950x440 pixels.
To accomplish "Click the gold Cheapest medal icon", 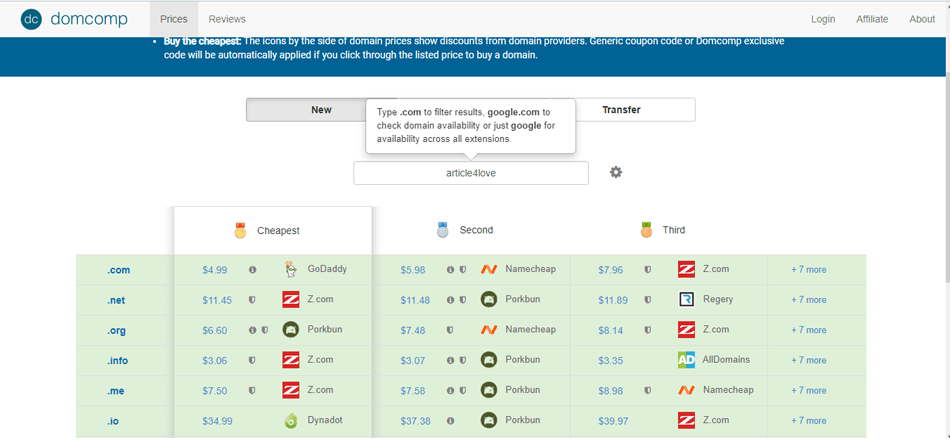I will [241, 230].
